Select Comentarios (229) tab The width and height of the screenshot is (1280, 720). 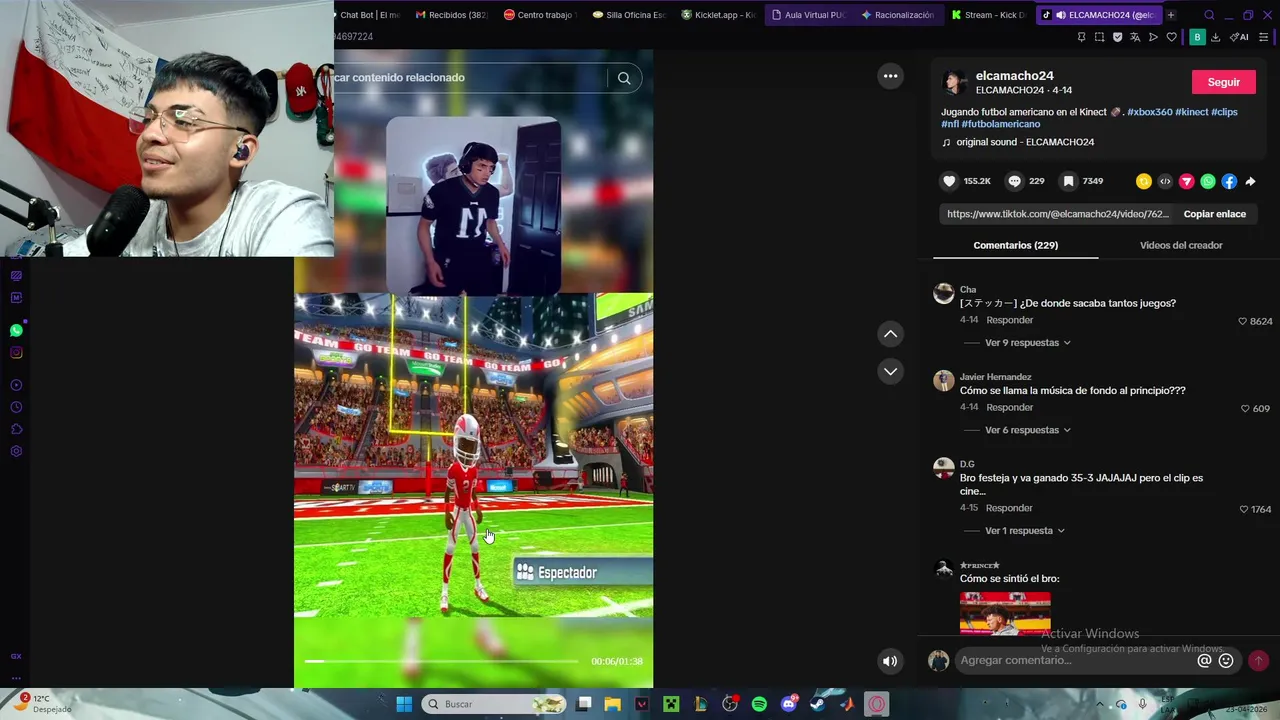1015,245
